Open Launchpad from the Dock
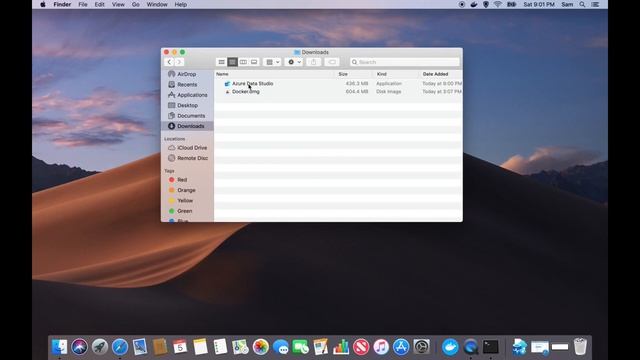 coord(100,347)
